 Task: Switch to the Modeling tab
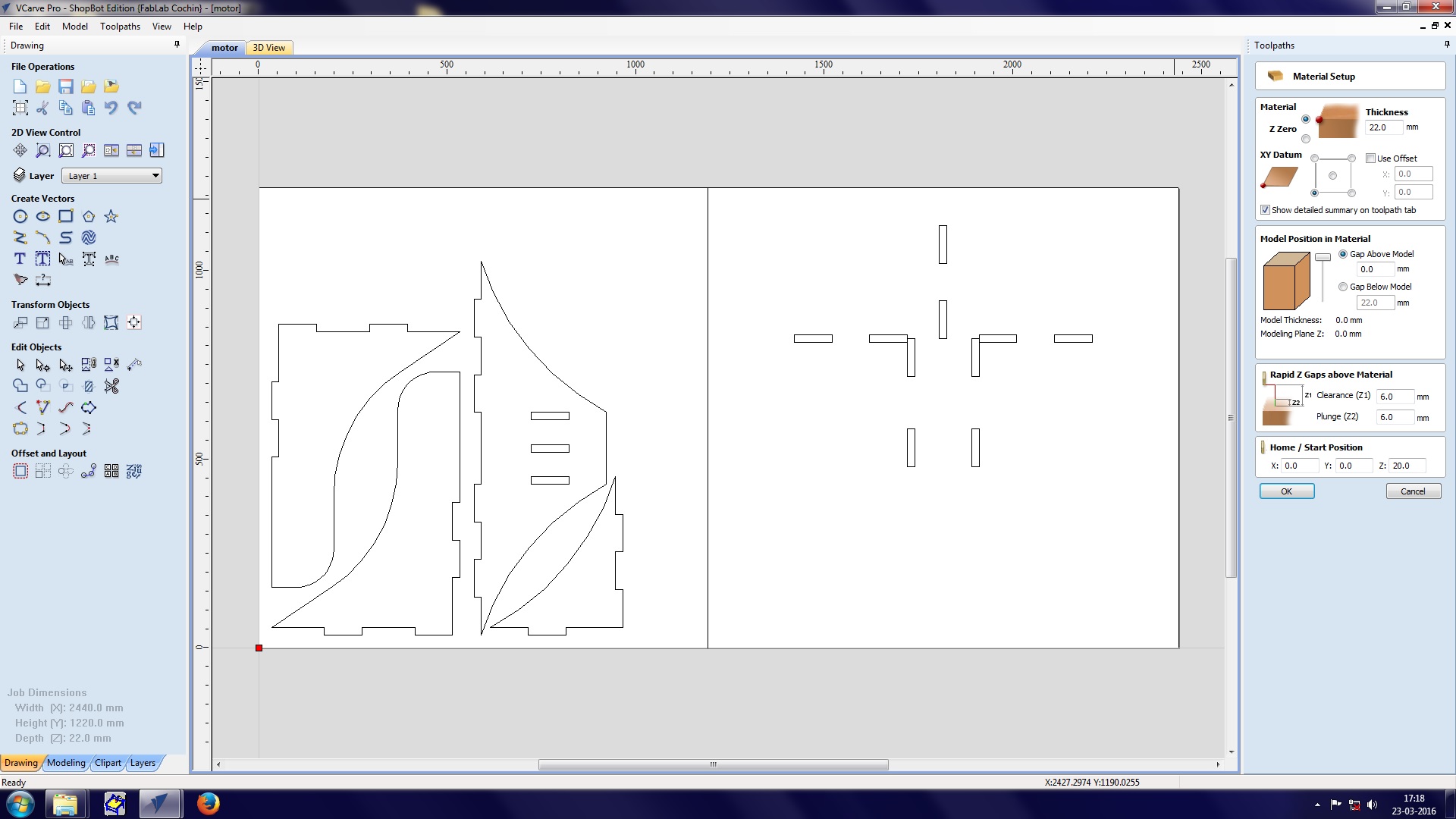(67, 763)
